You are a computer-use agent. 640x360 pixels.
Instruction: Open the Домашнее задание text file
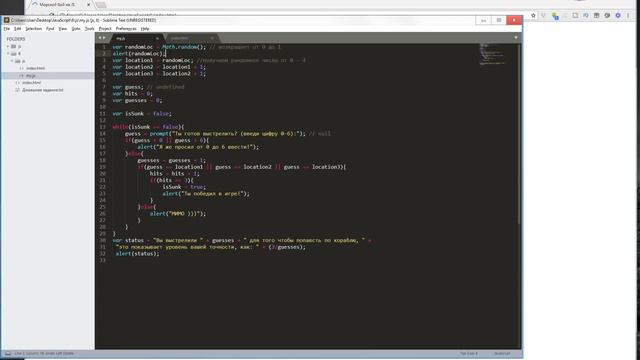[x=42, y=90]
